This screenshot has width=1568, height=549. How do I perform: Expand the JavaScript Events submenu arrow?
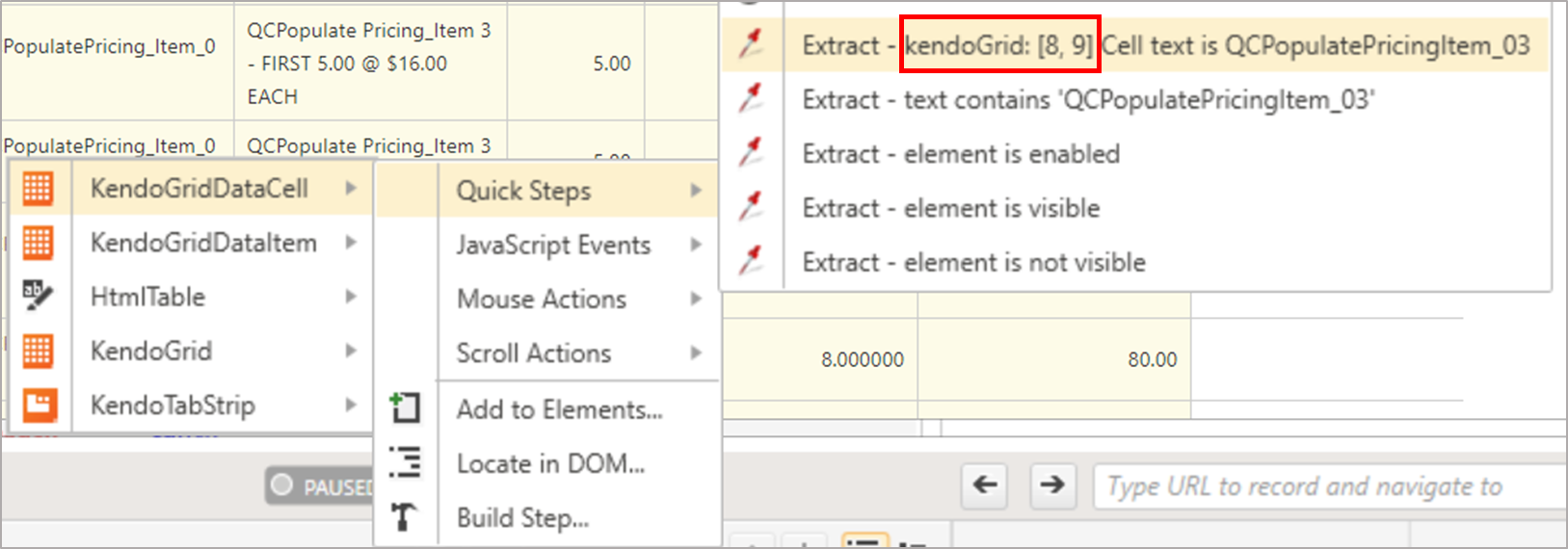[696, 246]
